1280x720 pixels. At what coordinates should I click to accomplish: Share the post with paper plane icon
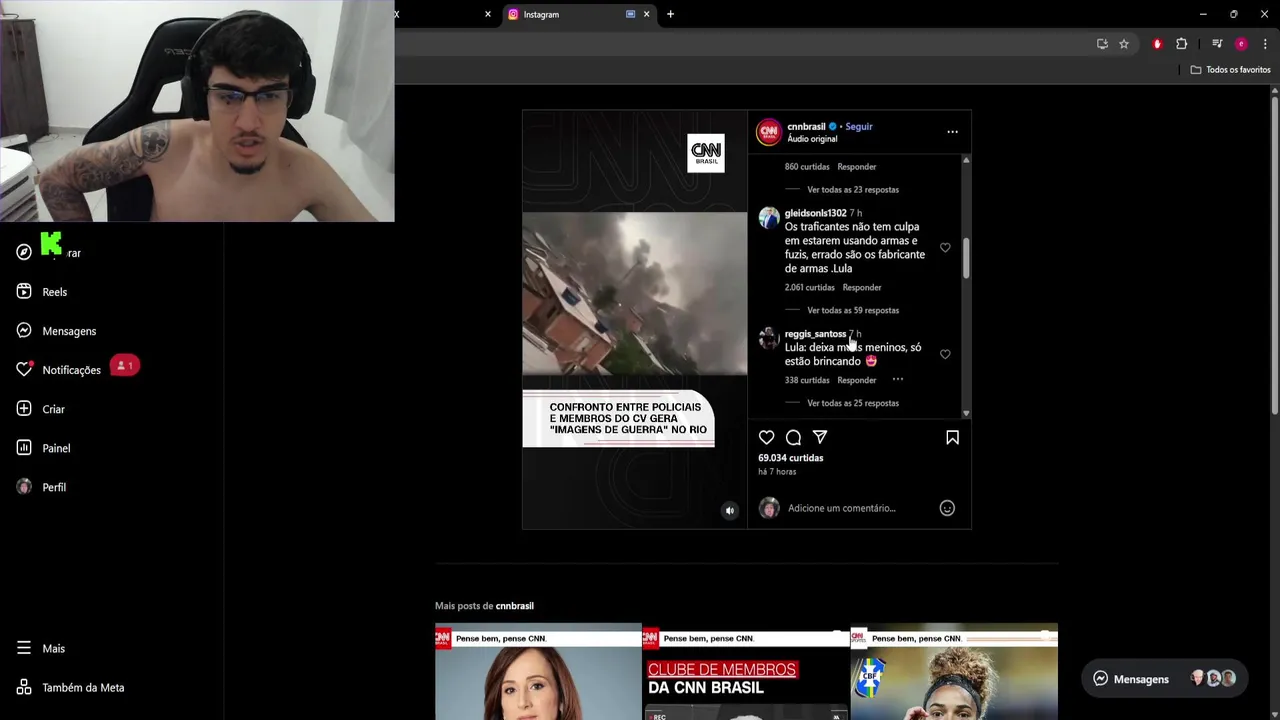820,437
